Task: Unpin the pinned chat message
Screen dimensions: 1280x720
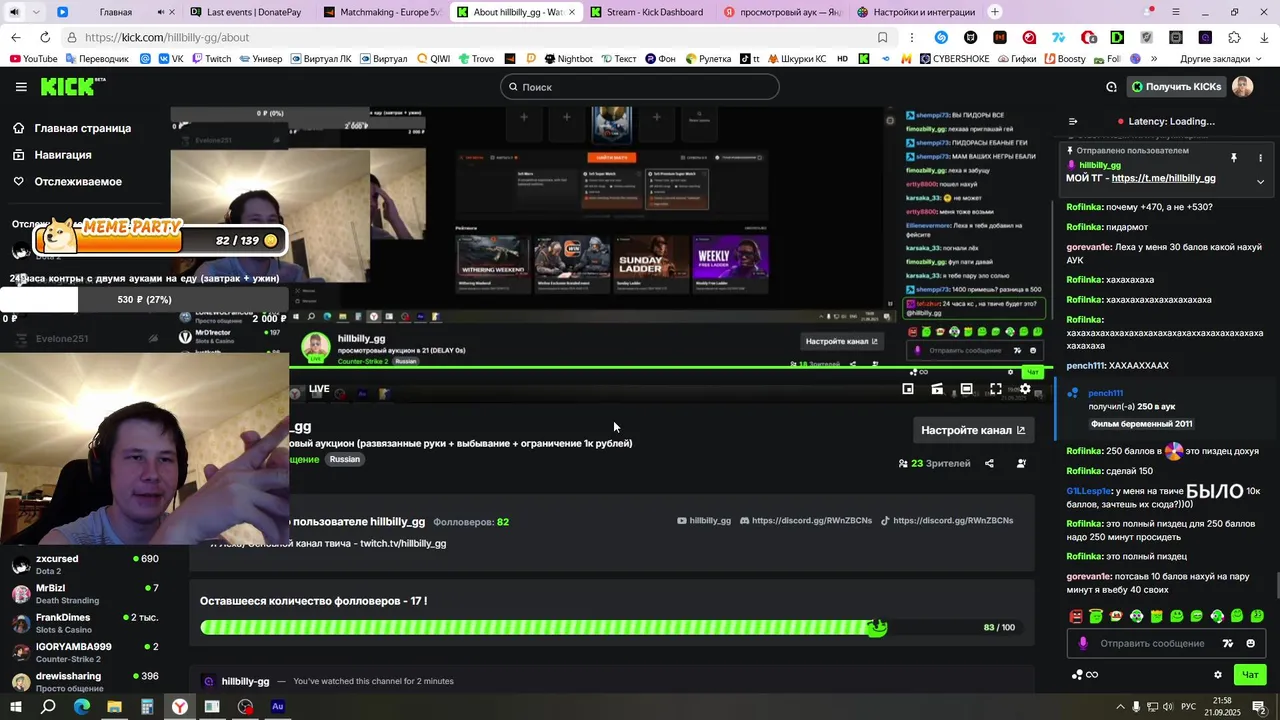Action: coord(1234,158)
